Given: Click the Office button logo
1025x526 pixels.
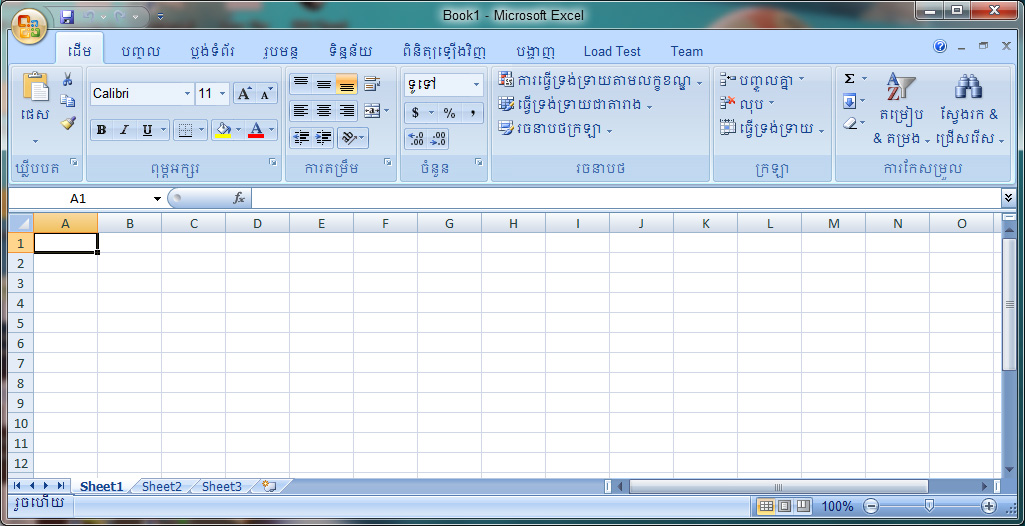Looking at the screenshot, I should pos(29,27).
